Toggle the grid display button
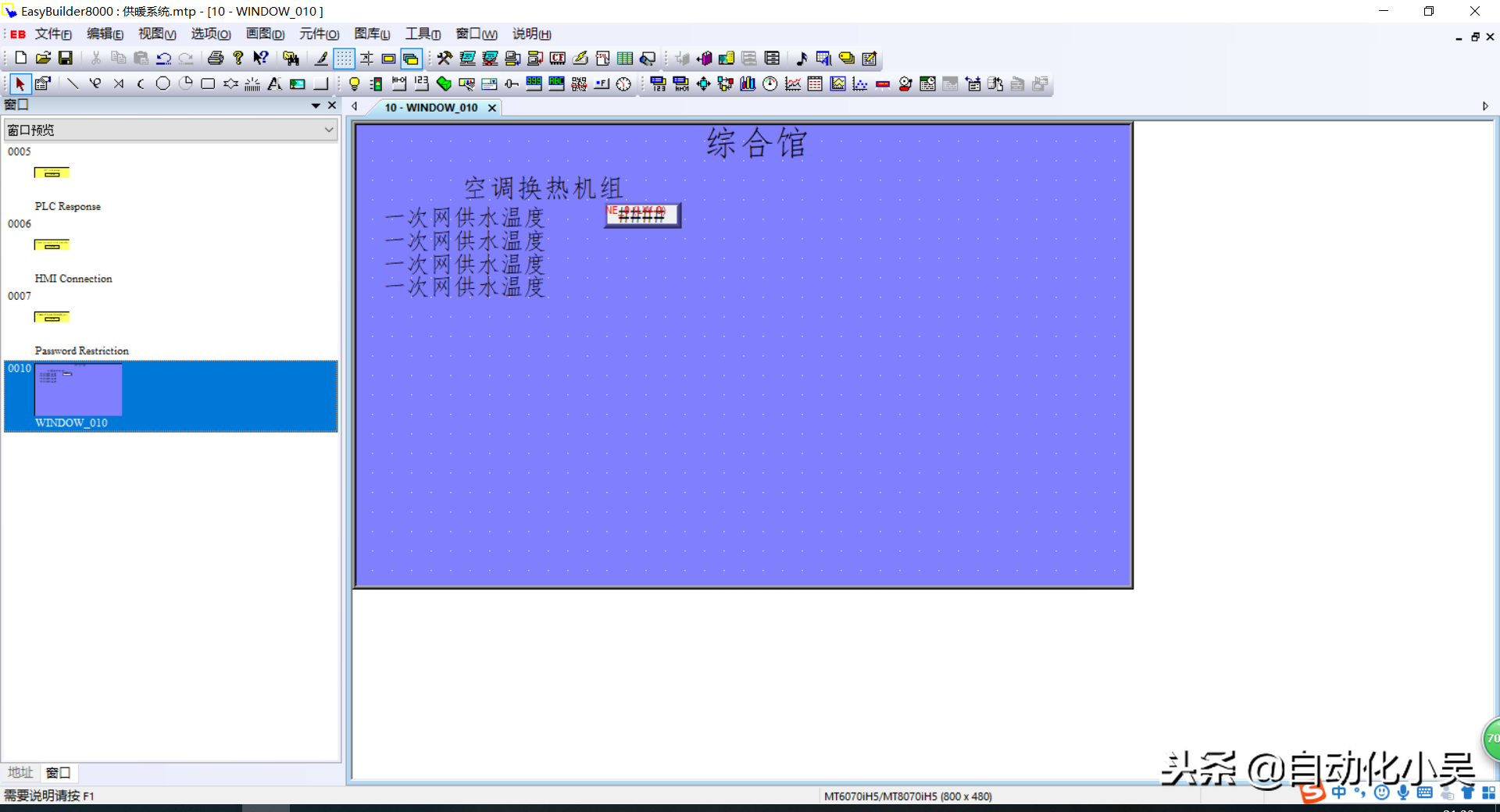Screen dimensions: 1500x812 point(344,58)
